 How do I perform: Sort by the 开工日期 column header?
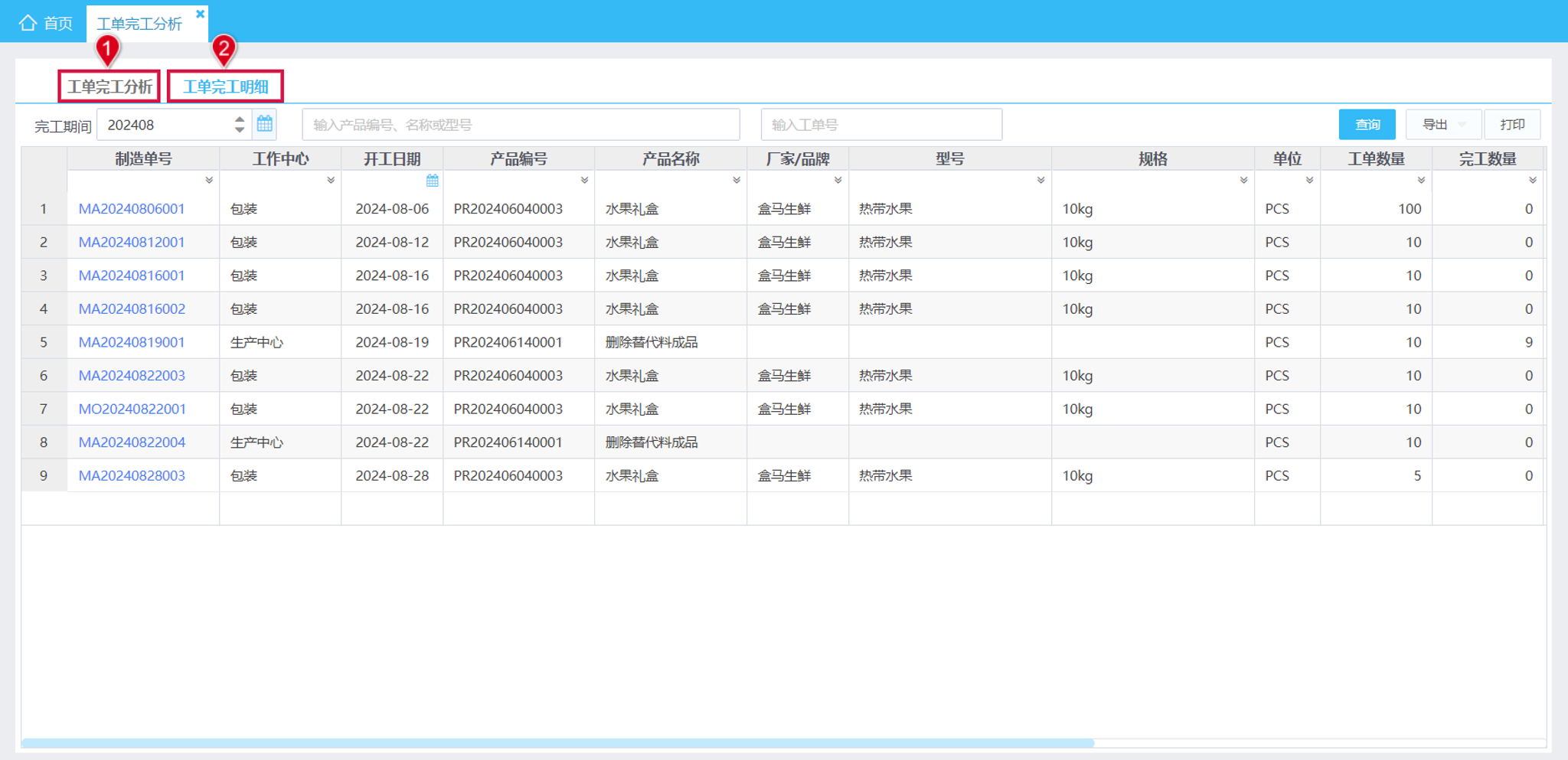click(x=392, y=158)
